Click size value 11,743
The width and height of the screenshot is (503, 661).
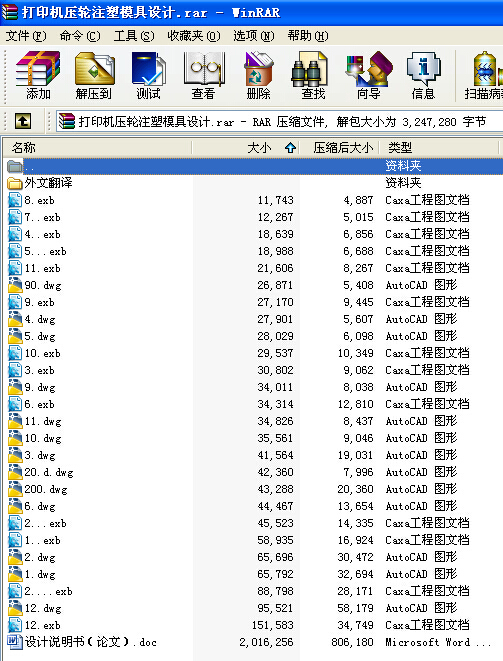(x=275, y=200)
